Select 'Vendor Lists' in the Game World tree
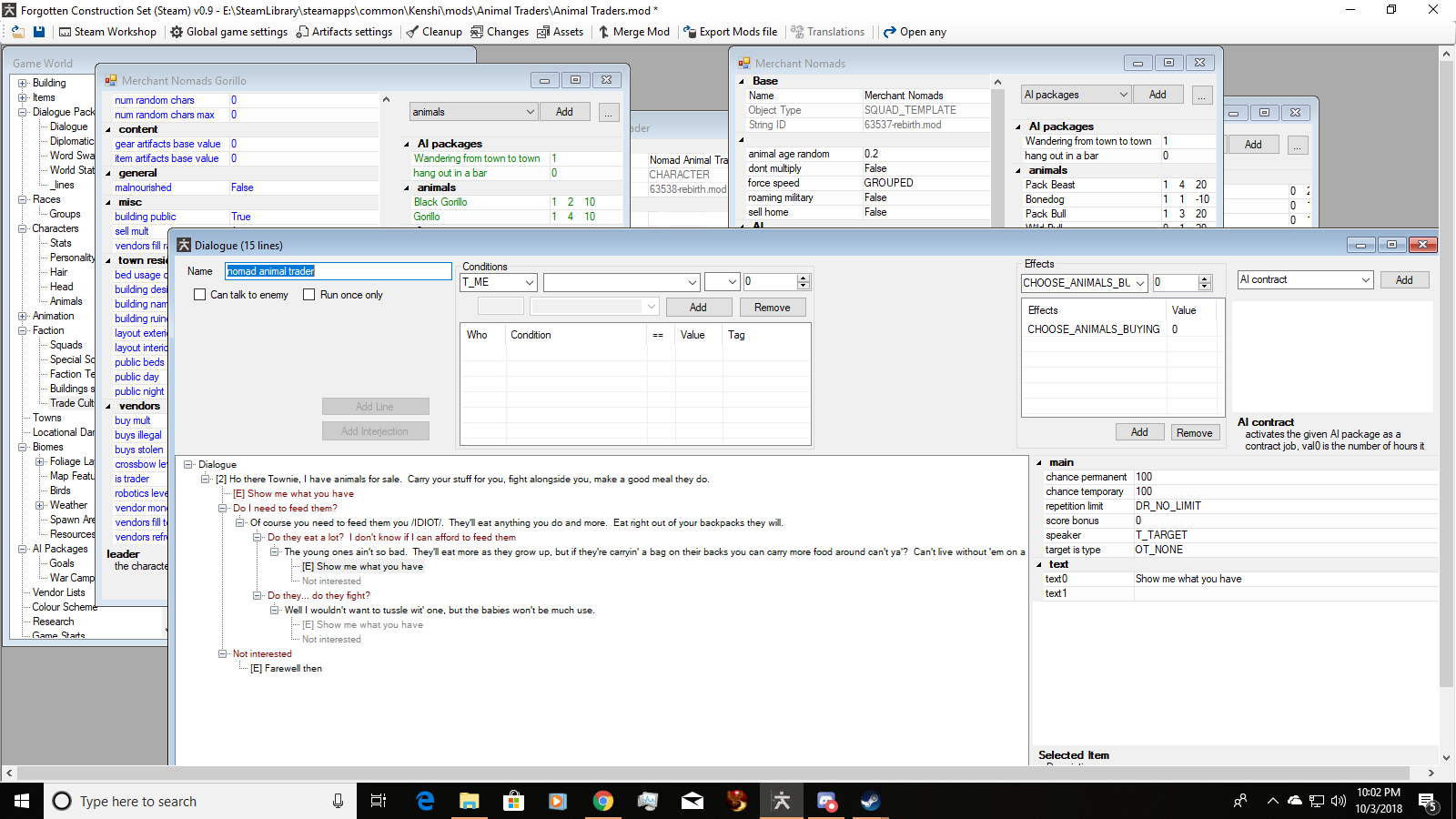This screenshot has height=819, width=1456. [x=59, y=592]
